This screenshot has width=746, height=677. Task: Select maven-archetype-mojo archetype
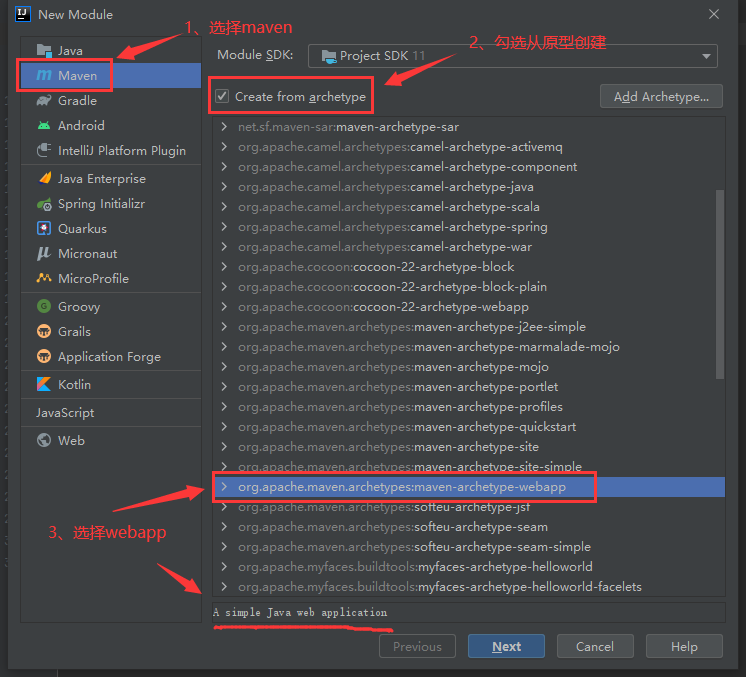[469, 366]
